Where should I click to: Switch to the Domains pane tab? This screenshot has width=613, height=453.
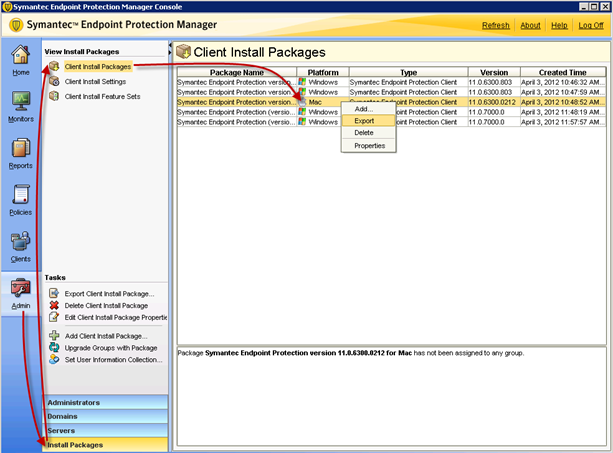[105, 416]
